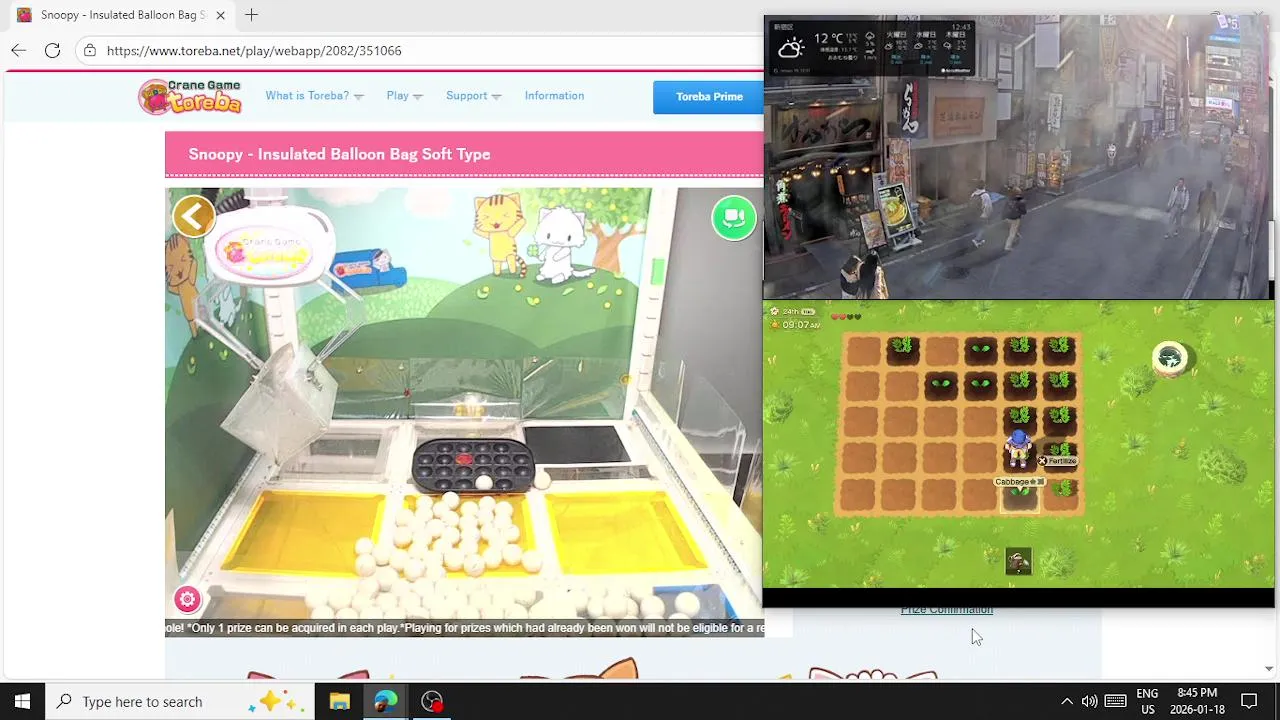Click the ENG US language indicator
This screenshot has height=720, width=1280.
(x=1147, y=701)
